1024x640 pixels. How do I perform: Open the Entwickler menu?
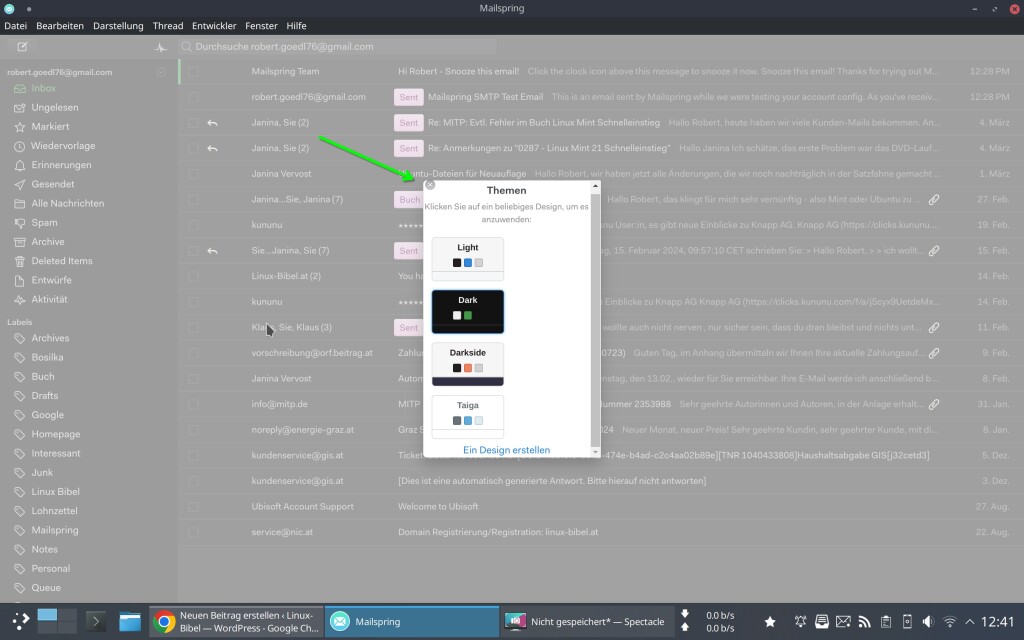214,25
